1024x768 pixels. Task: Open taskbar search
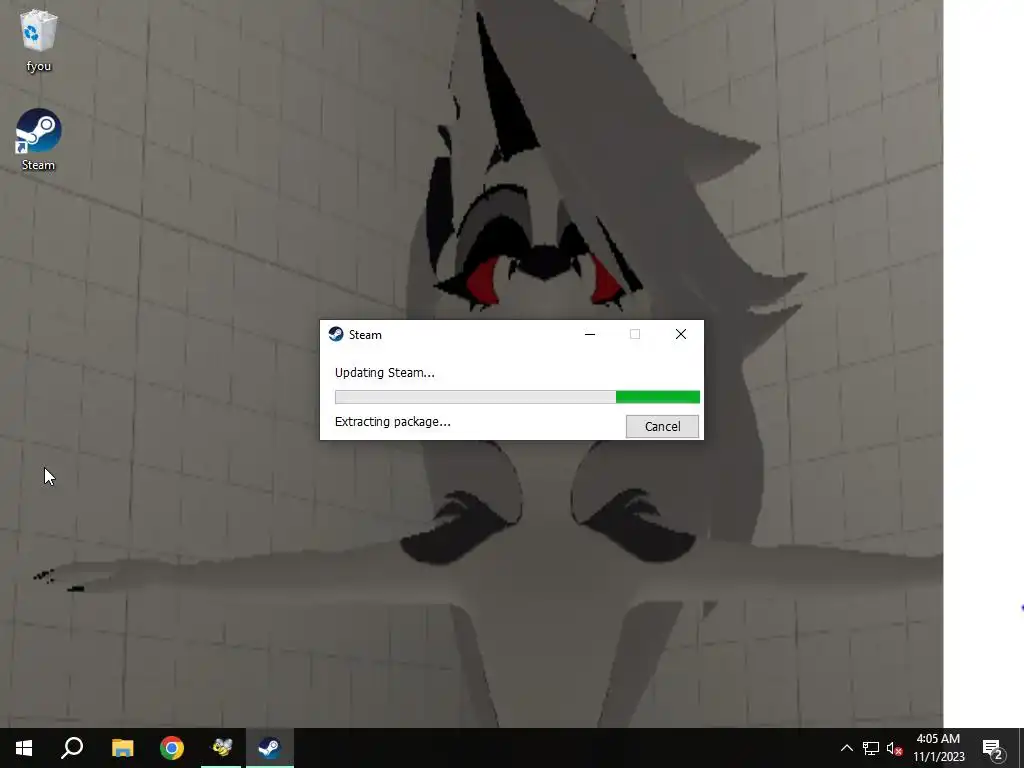[x=72, y=748]
